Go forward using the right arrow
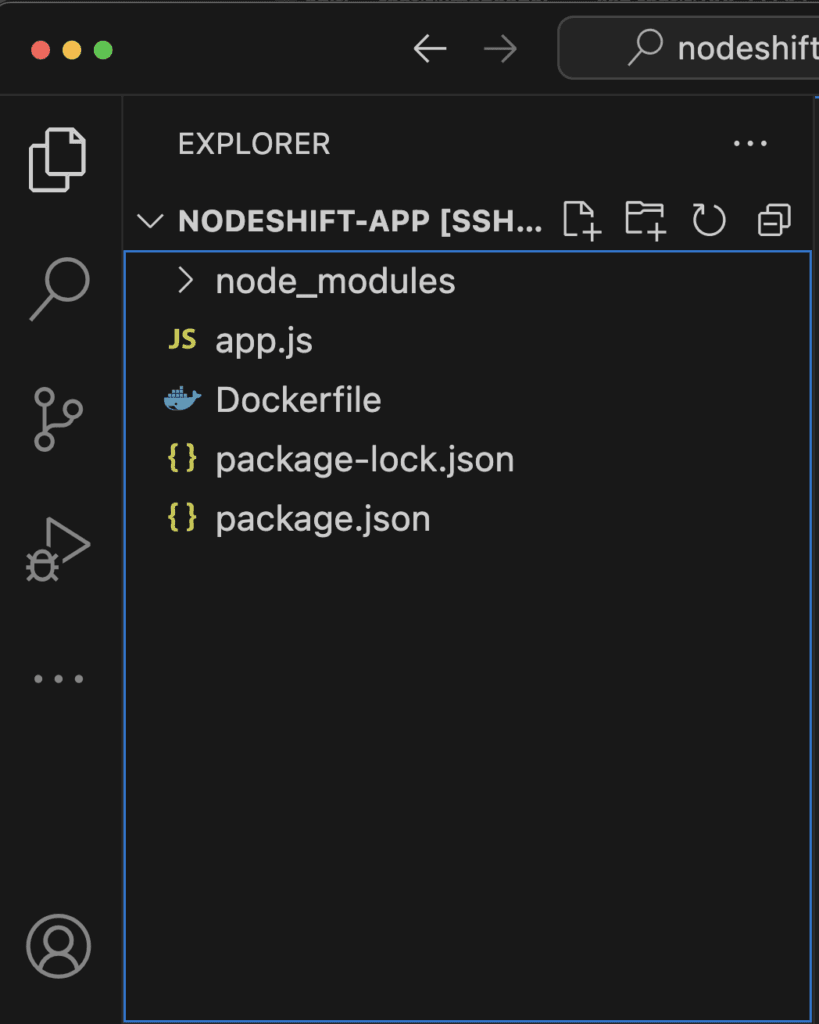 [x=501, y=49]
